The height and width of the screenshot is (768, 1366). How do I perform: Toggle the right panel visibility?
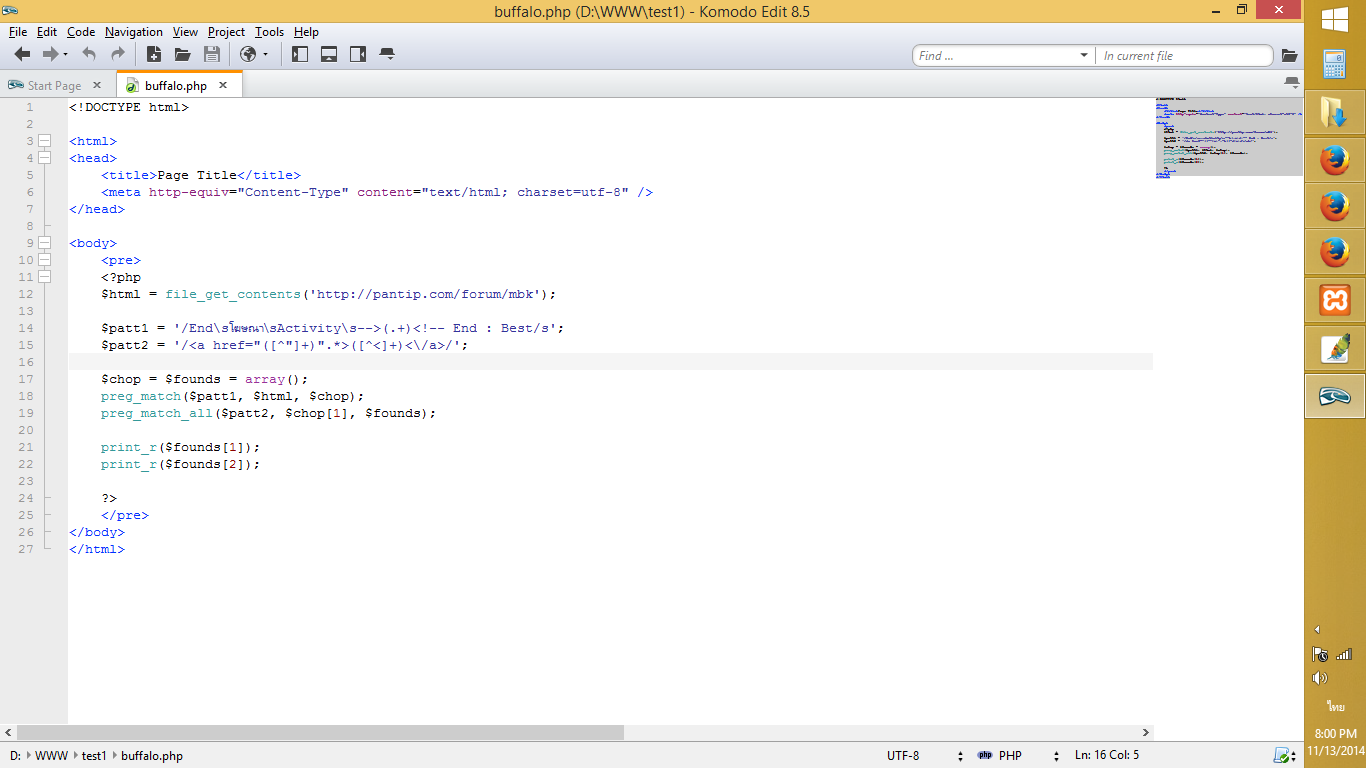click(358, 55)
